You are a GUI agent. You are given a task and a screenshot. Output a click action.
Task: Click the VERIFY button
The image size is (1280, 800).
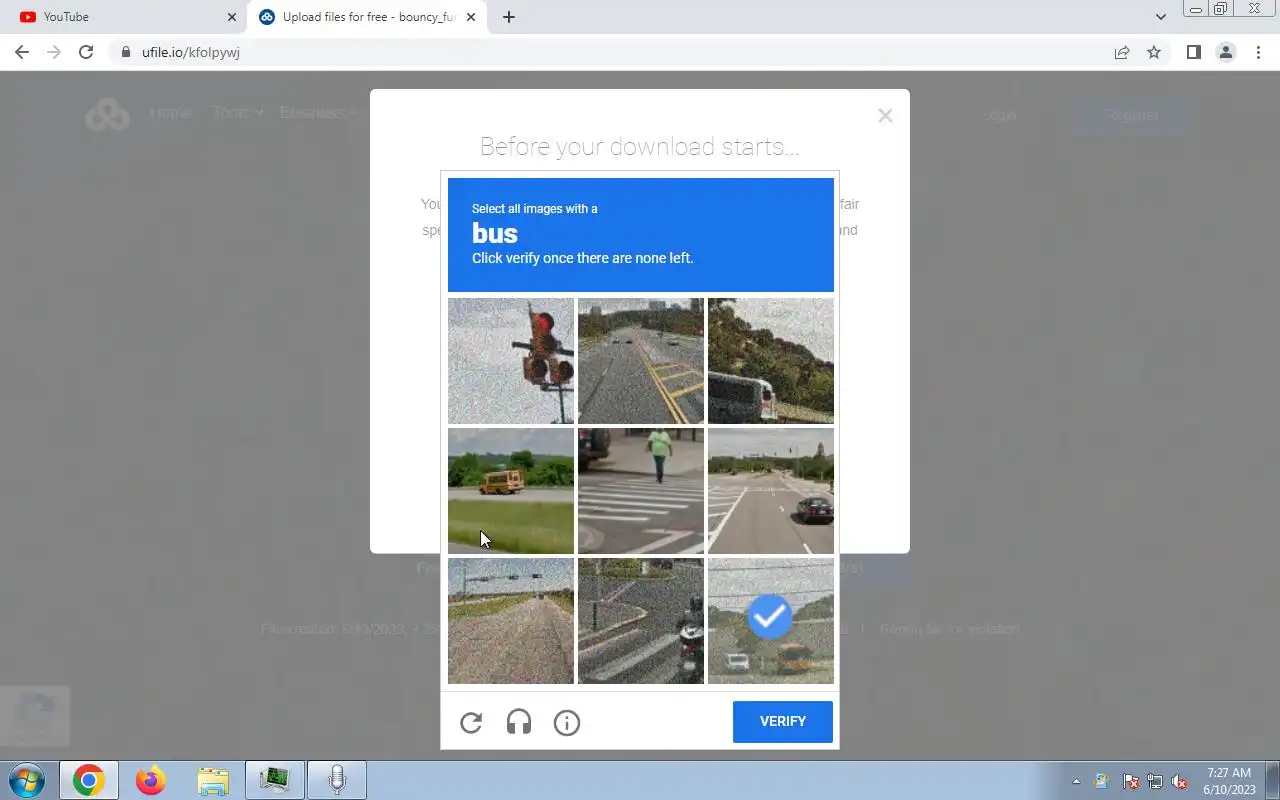(783, 721)
